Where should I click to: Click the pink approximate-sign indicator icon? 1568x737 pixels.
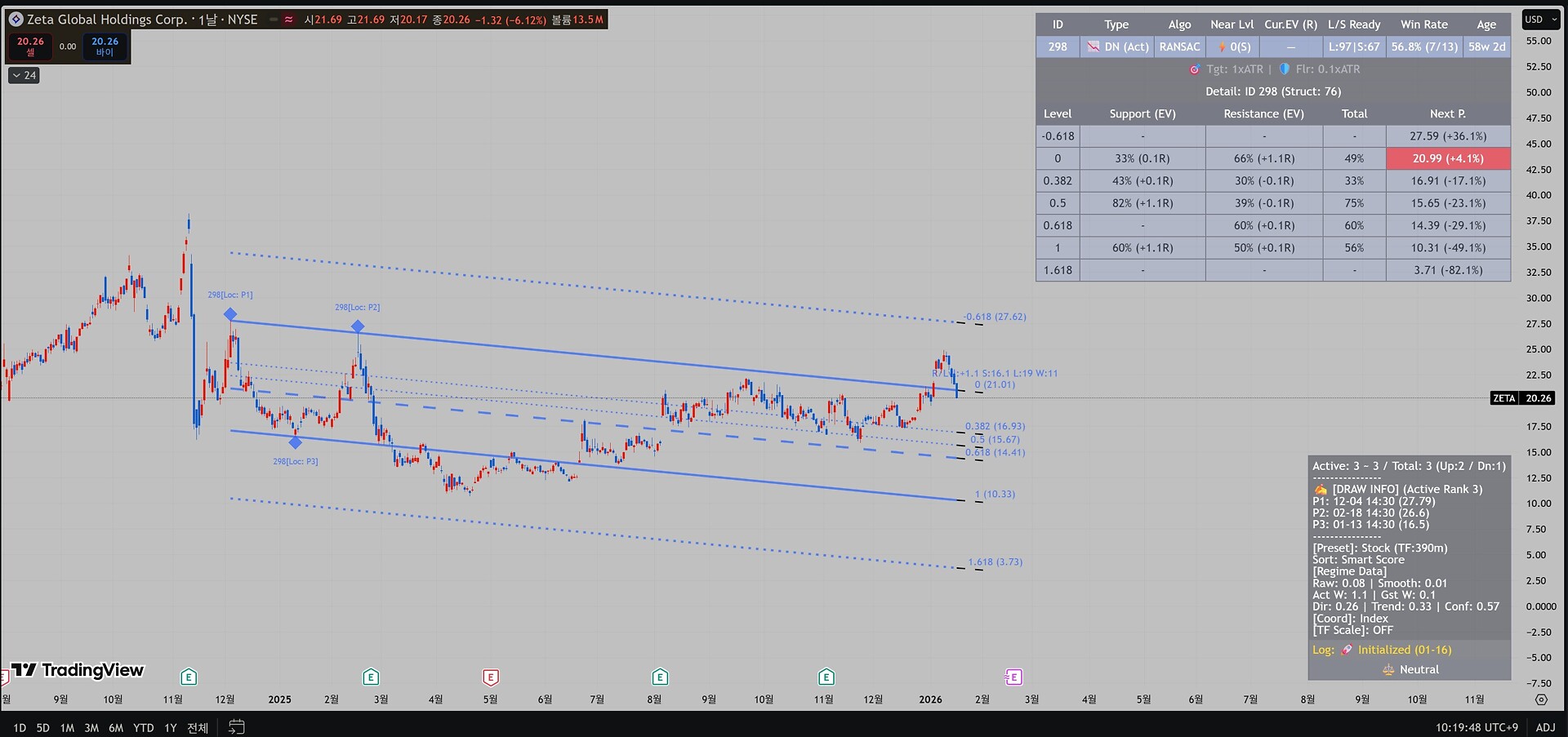[x=288, y=20]
